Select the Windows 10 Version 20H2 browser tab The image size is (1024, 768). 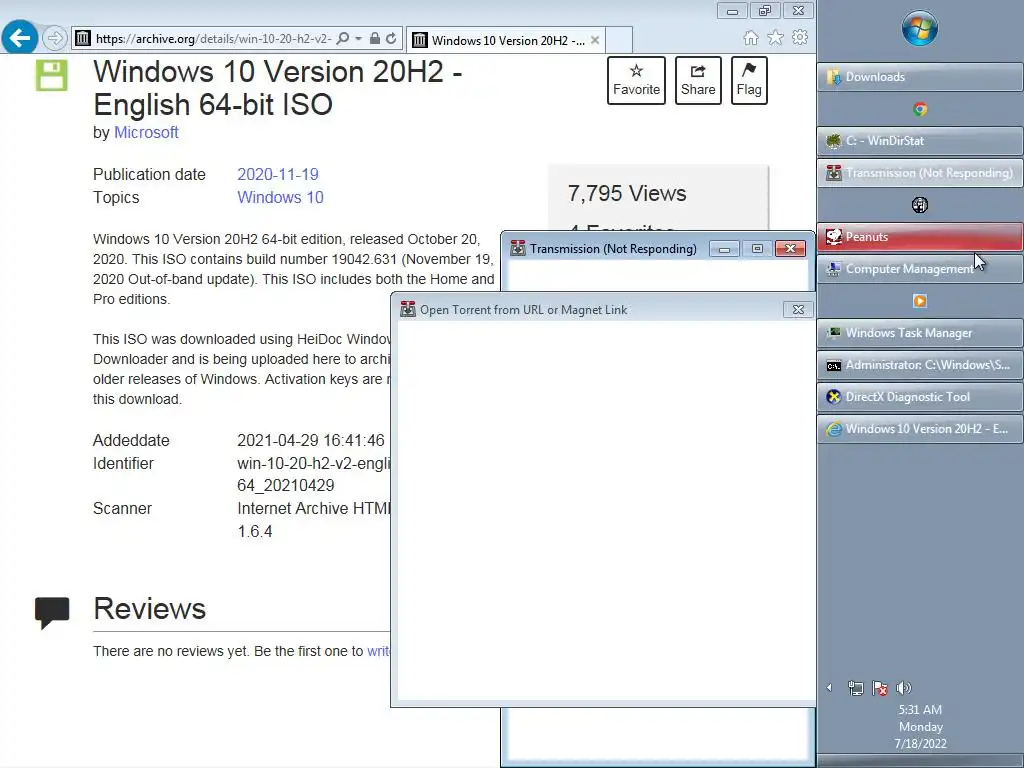point(505,40)
